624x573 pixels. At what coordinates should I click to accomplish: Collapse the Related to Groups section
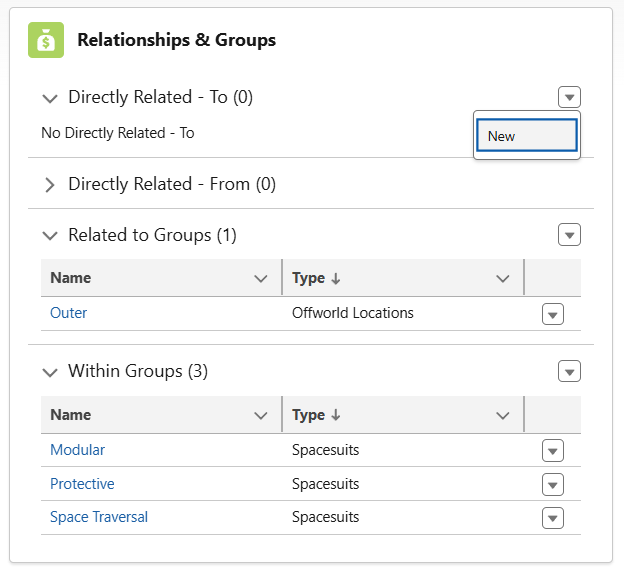(x=50, y=236)
